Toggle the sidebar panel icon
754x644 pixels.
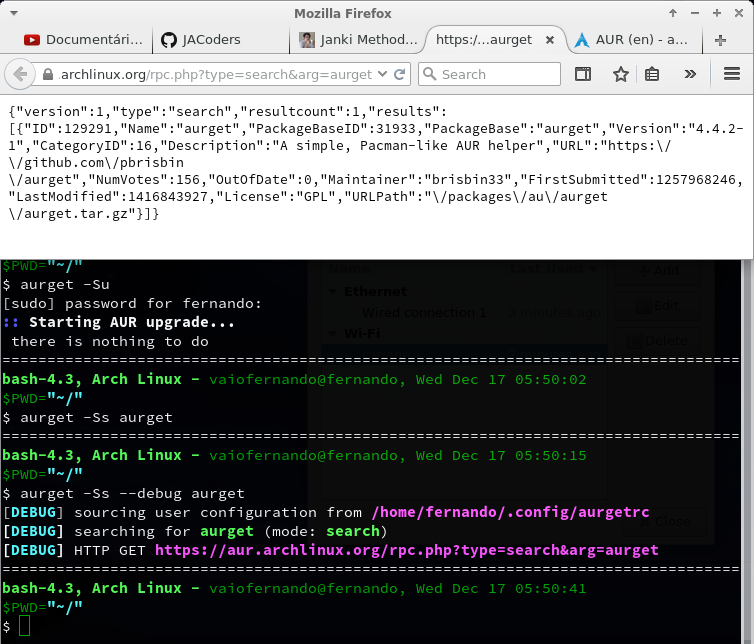[583, 74]
